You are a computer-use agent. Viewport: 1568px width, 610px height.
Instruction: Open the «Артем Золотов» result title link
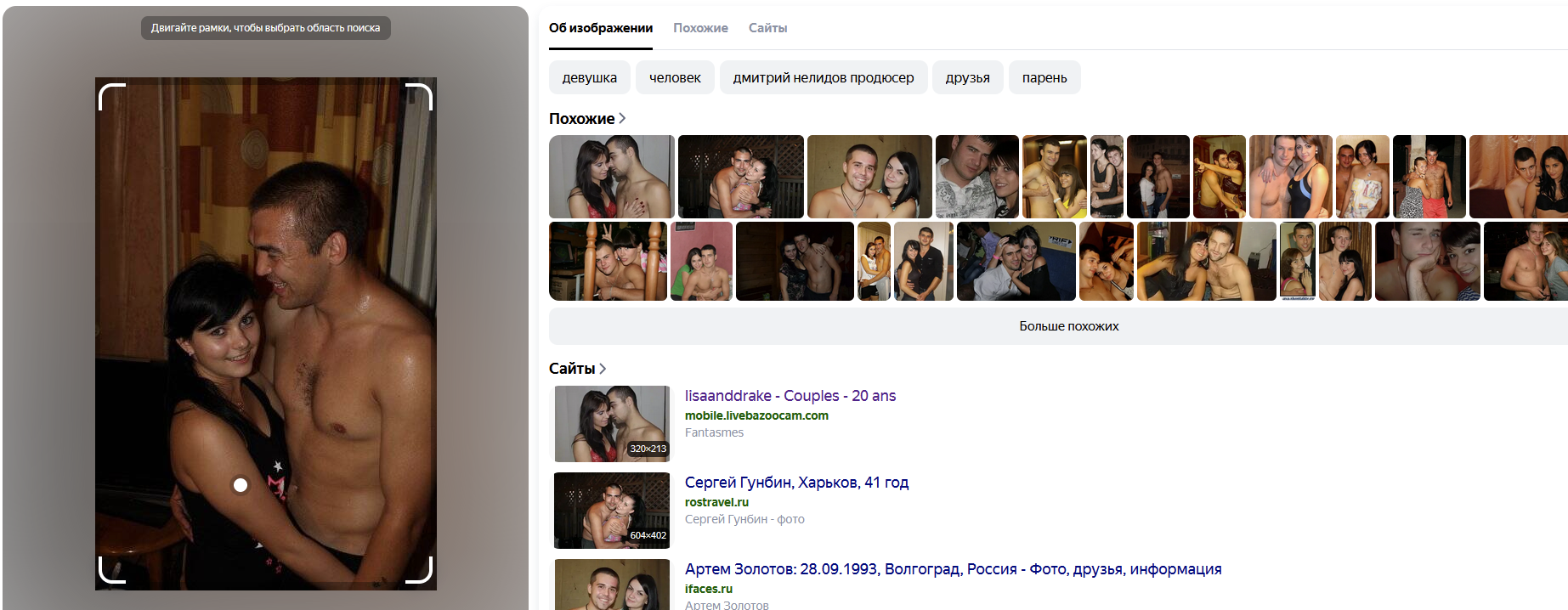point(953,569)
